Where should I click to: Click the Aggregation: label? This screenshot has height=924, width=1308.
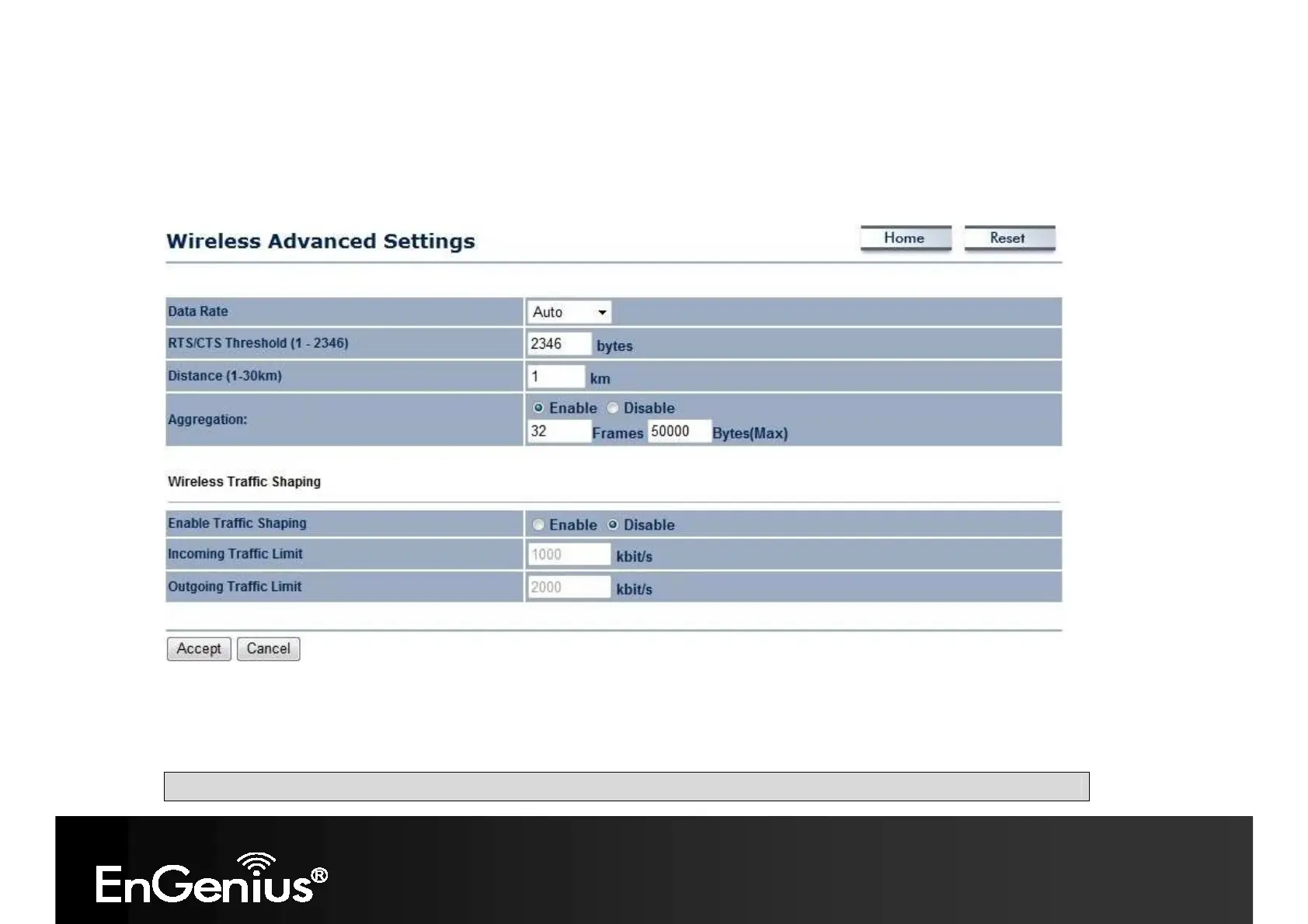click(207, 419)
